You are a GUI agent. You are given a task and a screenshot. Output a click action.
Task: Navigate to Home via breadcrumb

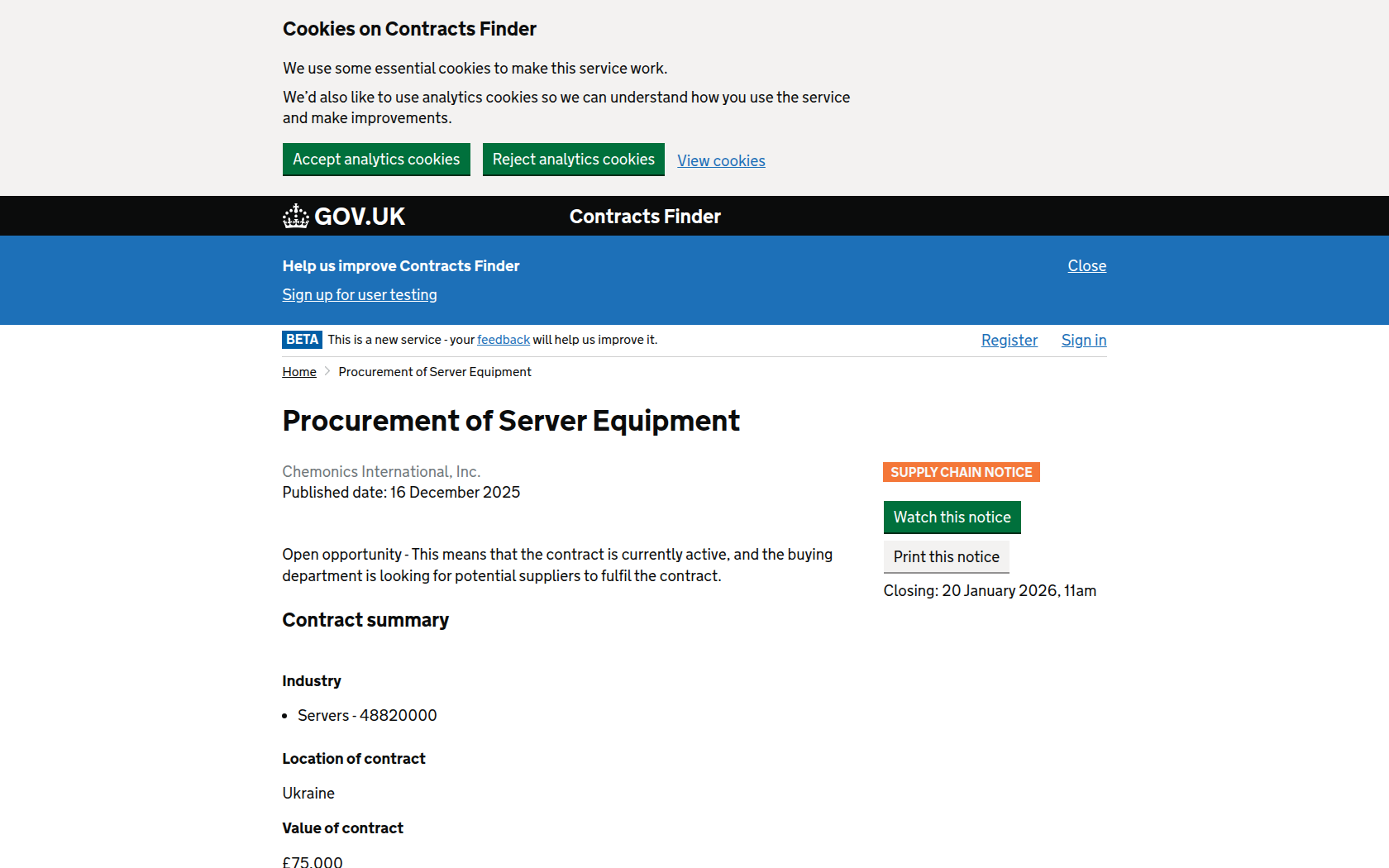tap(299, 372)
